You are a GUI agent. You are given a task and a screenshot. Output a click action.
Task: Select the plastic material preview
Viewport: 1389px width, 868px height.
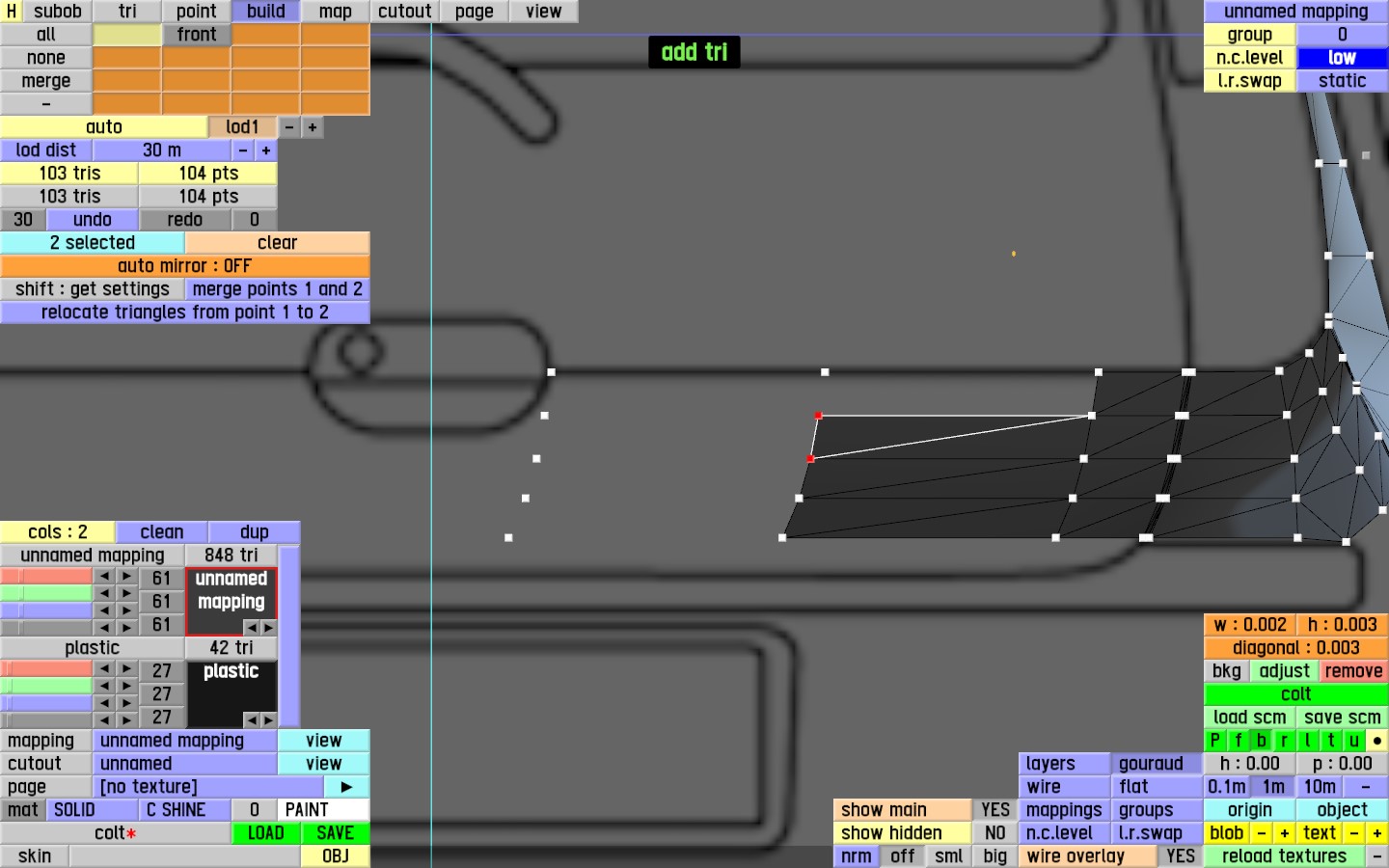click(231, 694)
